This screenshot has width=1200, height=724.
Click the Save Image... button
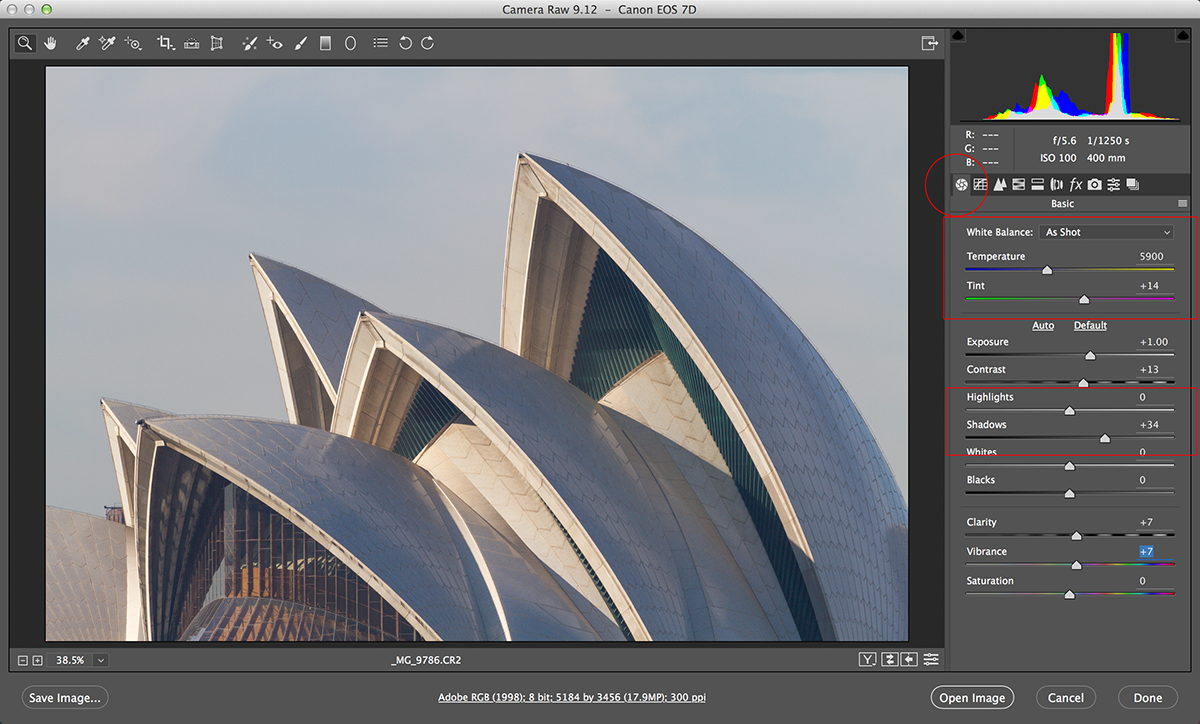tap(64, 698)
